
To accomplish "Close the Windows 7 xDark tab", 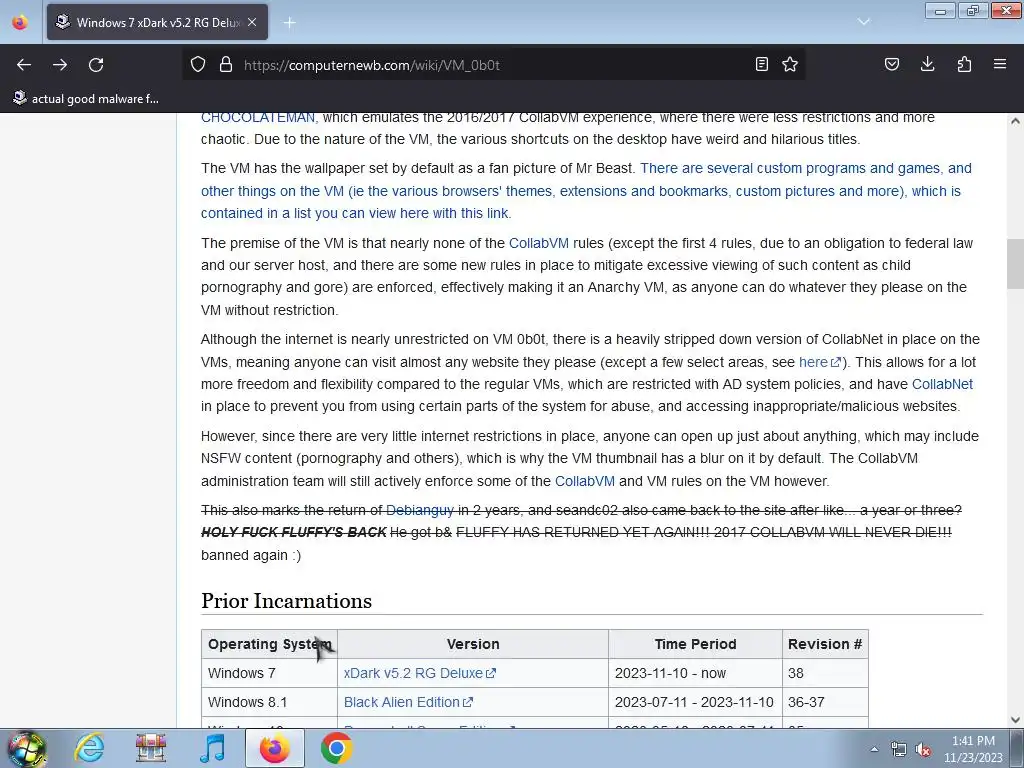I will [x=252, y=22].
